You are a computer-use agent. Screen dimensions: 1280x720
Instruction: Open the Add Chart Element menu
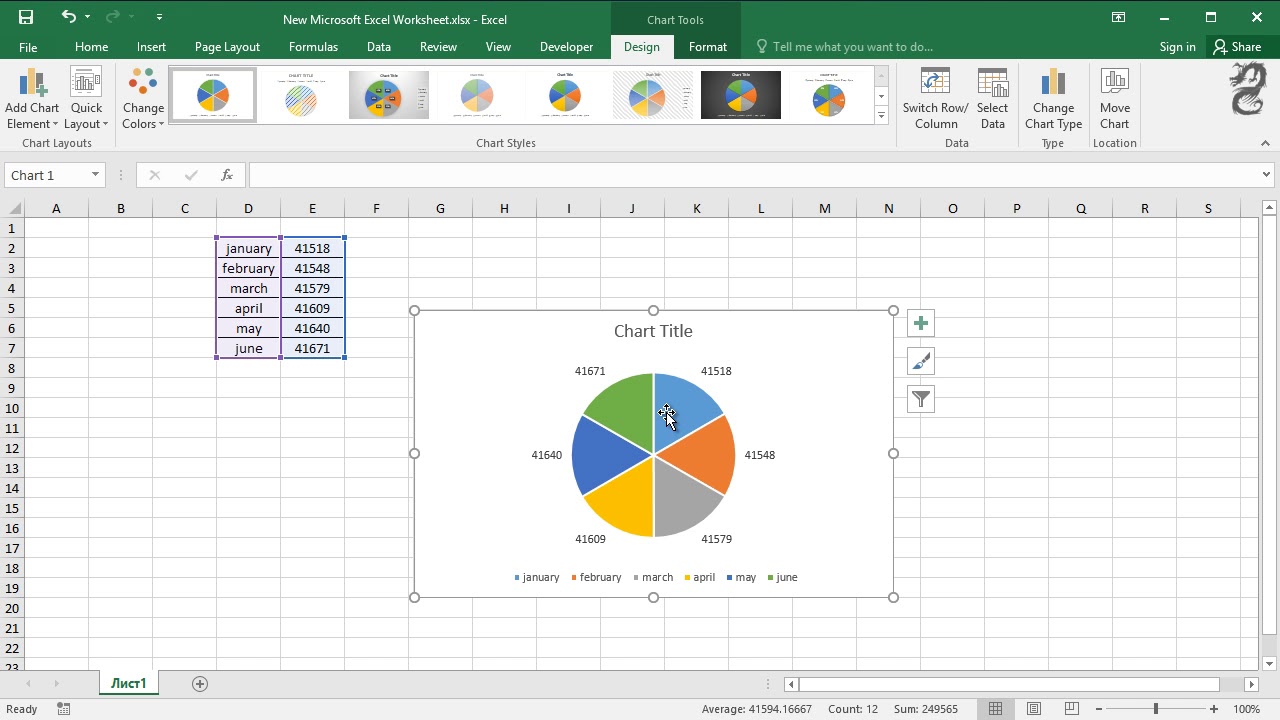[x=32, y=99]
